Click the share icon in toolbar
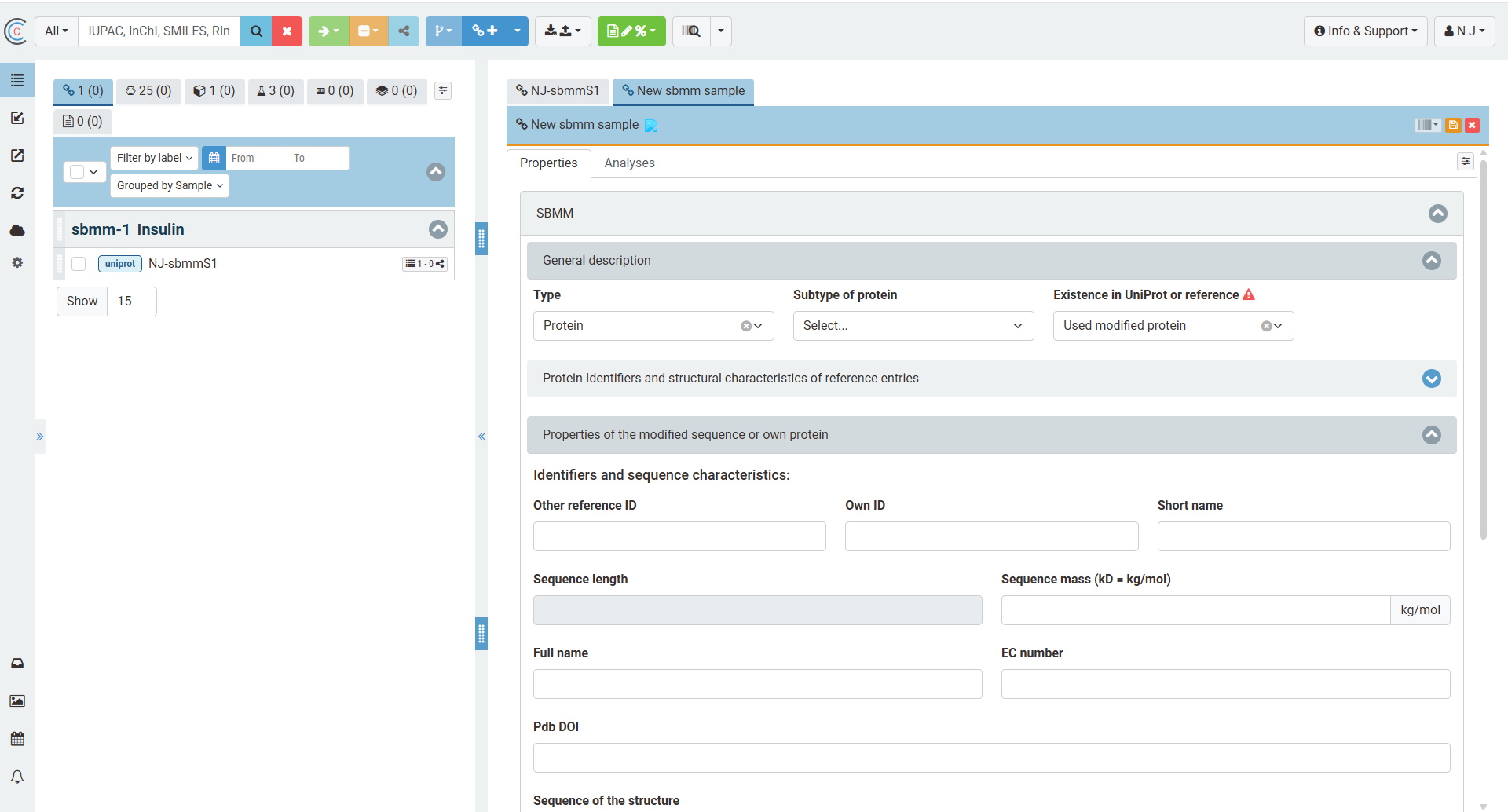1508x812 pixels. 404,31
